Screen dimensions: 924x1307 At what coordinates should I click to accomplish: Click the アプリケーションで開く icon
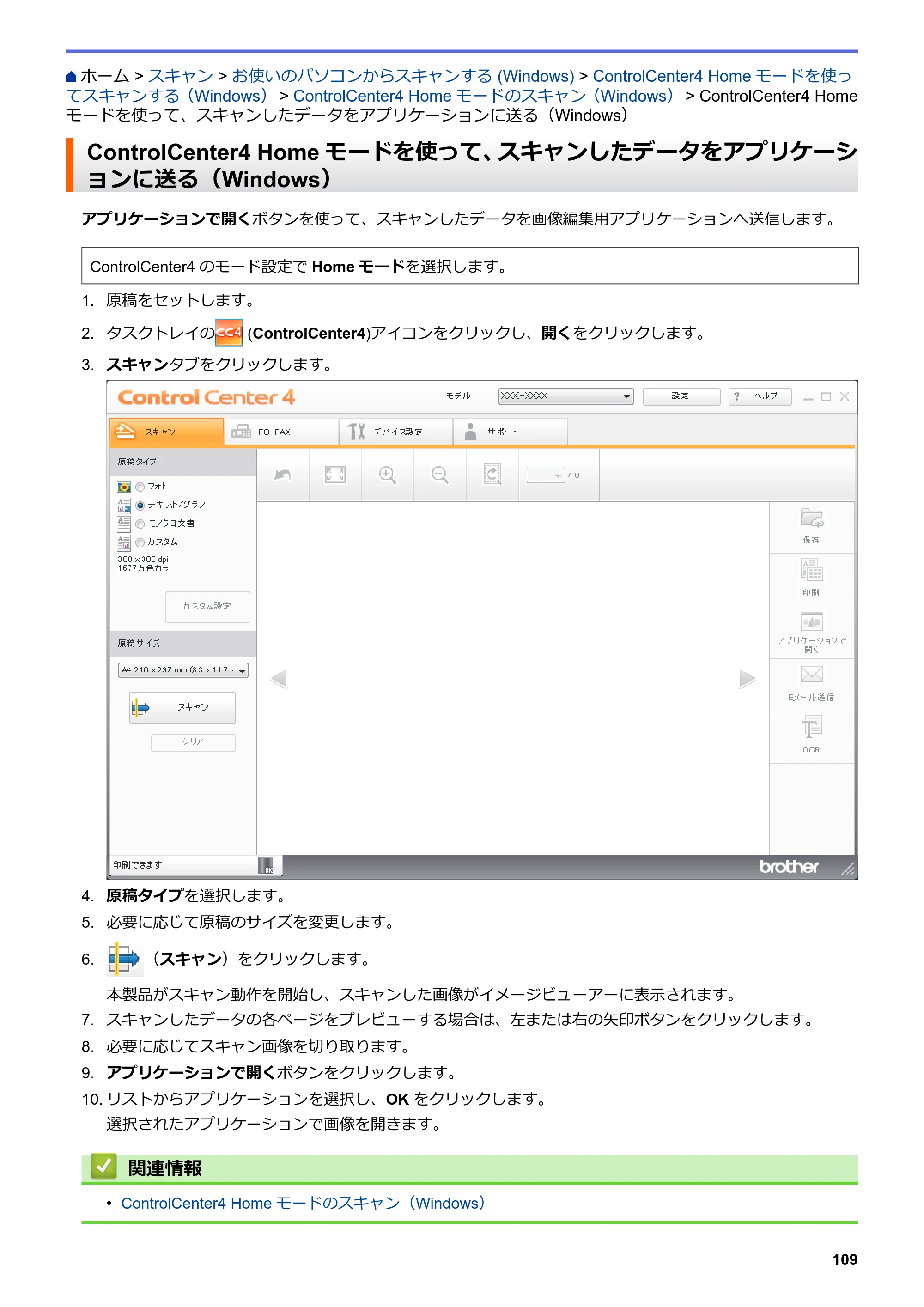click(811, 622)
